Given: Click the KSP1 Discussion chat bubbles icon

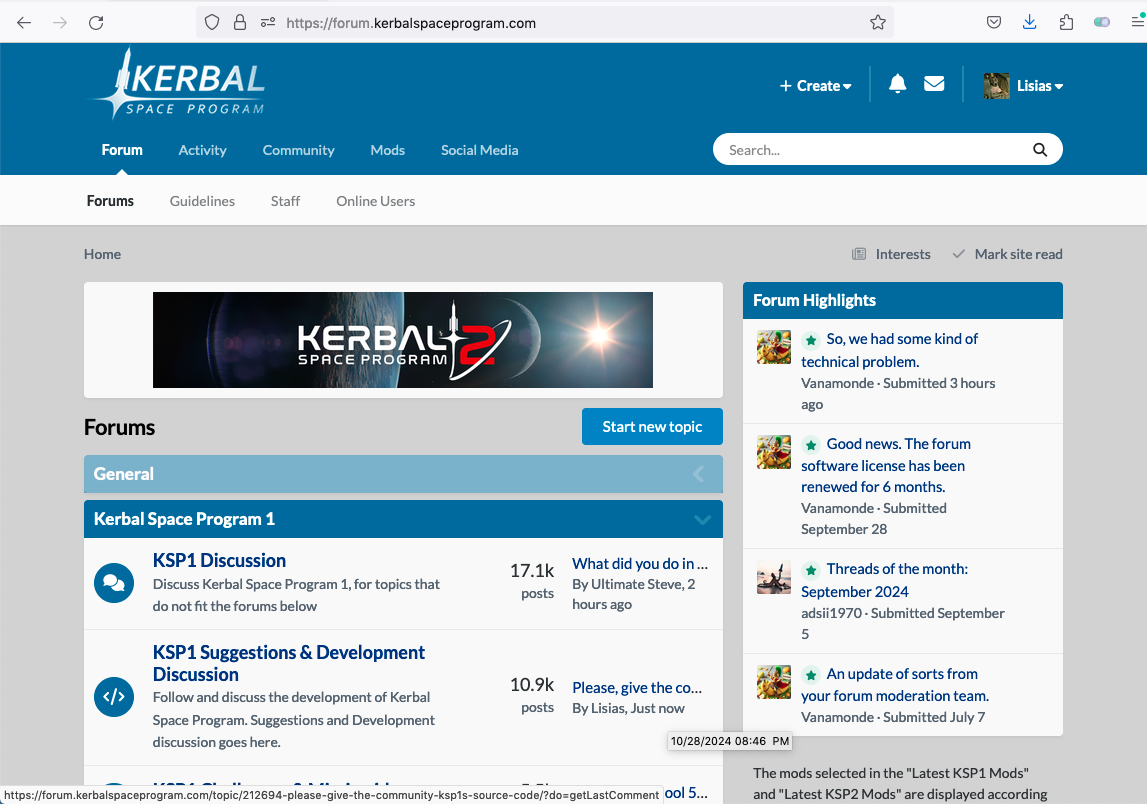Looking at the screenshot, I should [114, 583].
